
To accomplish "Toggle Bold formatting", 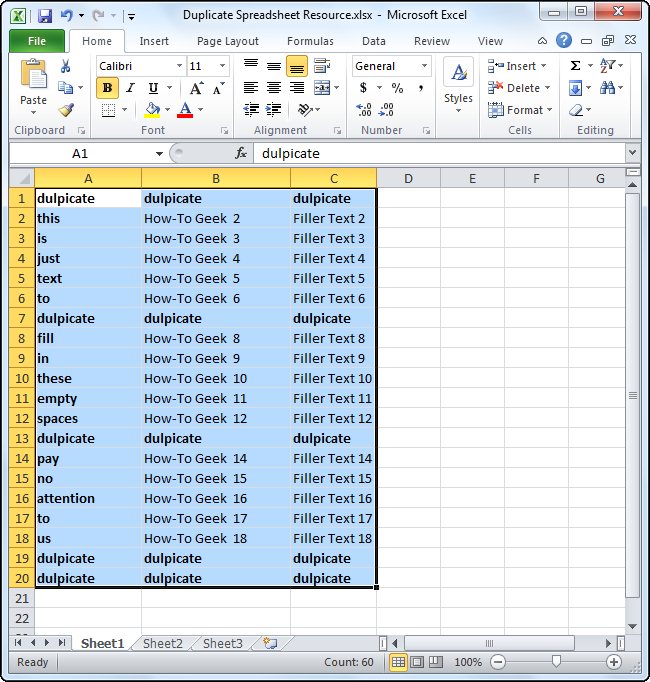I will [x=107, y=88].
